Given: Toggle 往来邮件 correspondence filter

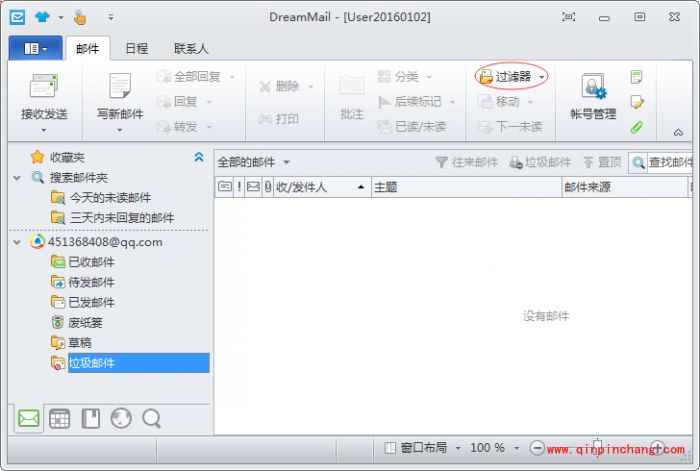Looking at the screenshot, I should pos(467,162).
